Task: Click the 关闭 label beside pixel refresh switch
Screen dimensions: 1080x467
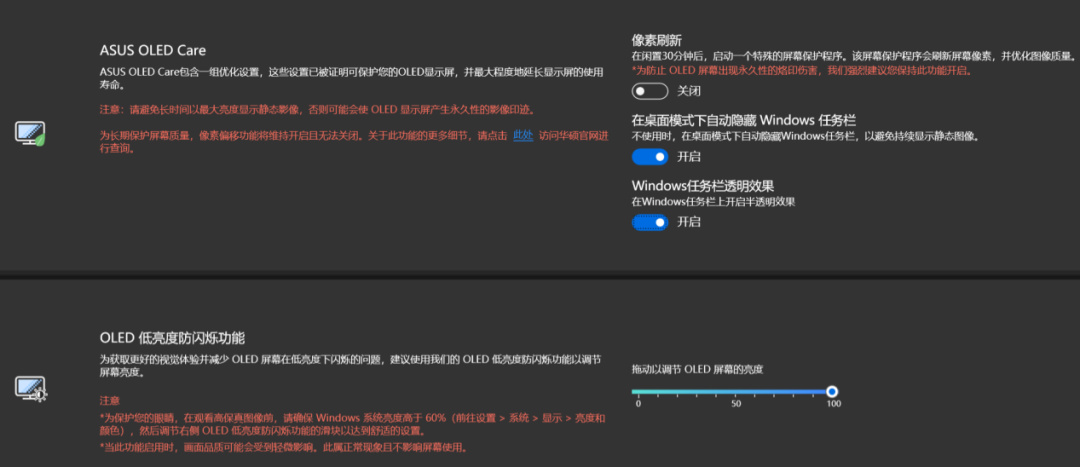Action: (x=689, y=91)
